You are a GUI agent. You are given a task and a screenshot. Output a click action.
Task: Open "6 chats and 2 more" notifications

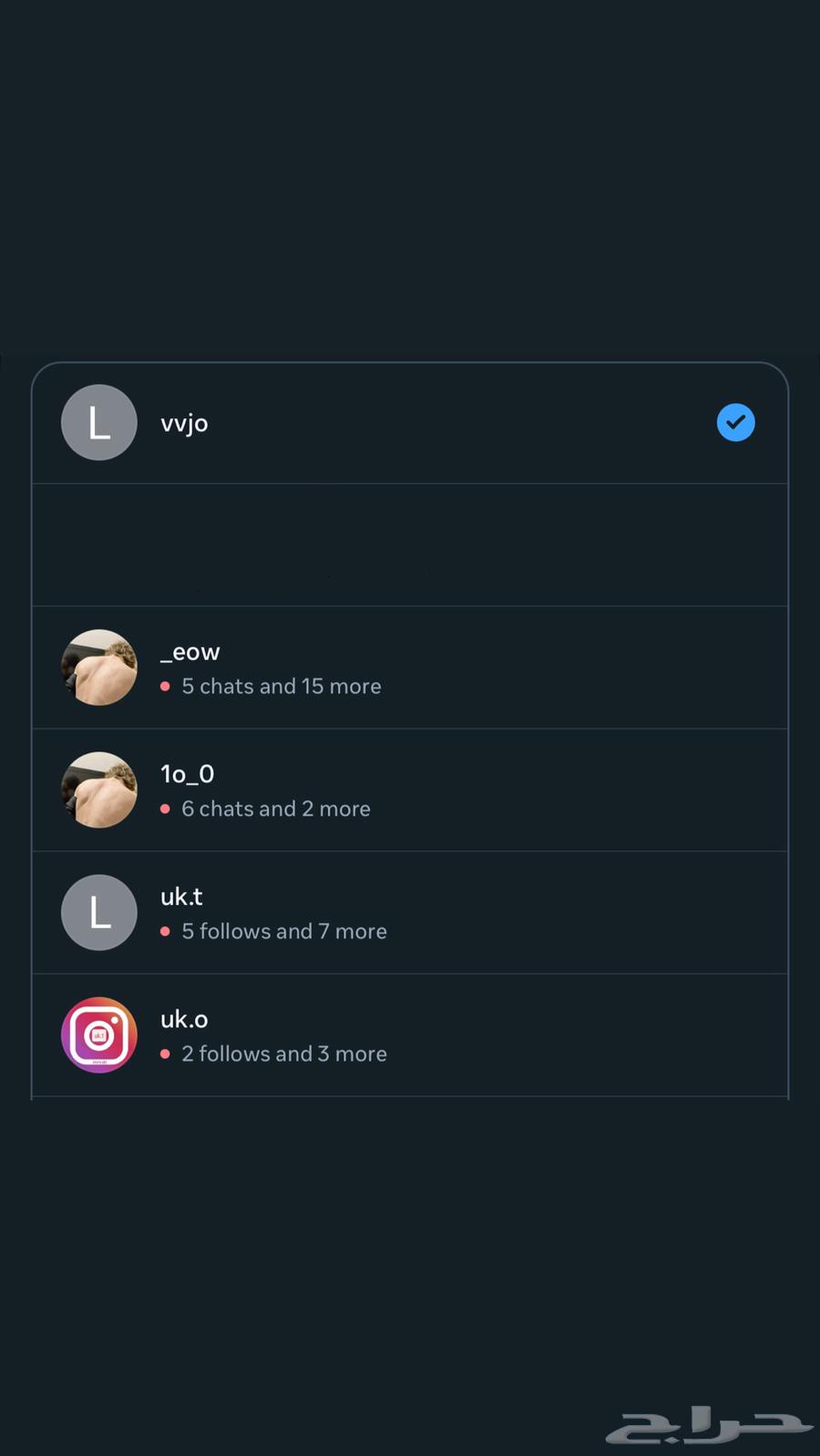point(275,809)
